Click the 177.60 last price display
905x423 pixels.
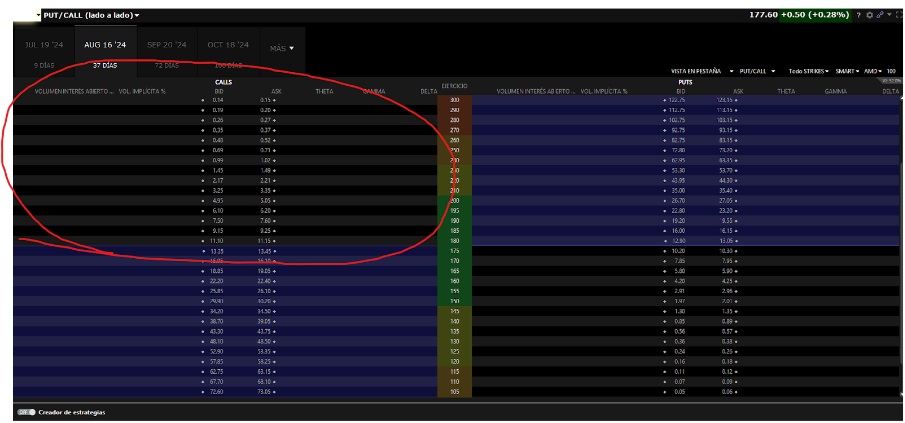coord(765,15)
